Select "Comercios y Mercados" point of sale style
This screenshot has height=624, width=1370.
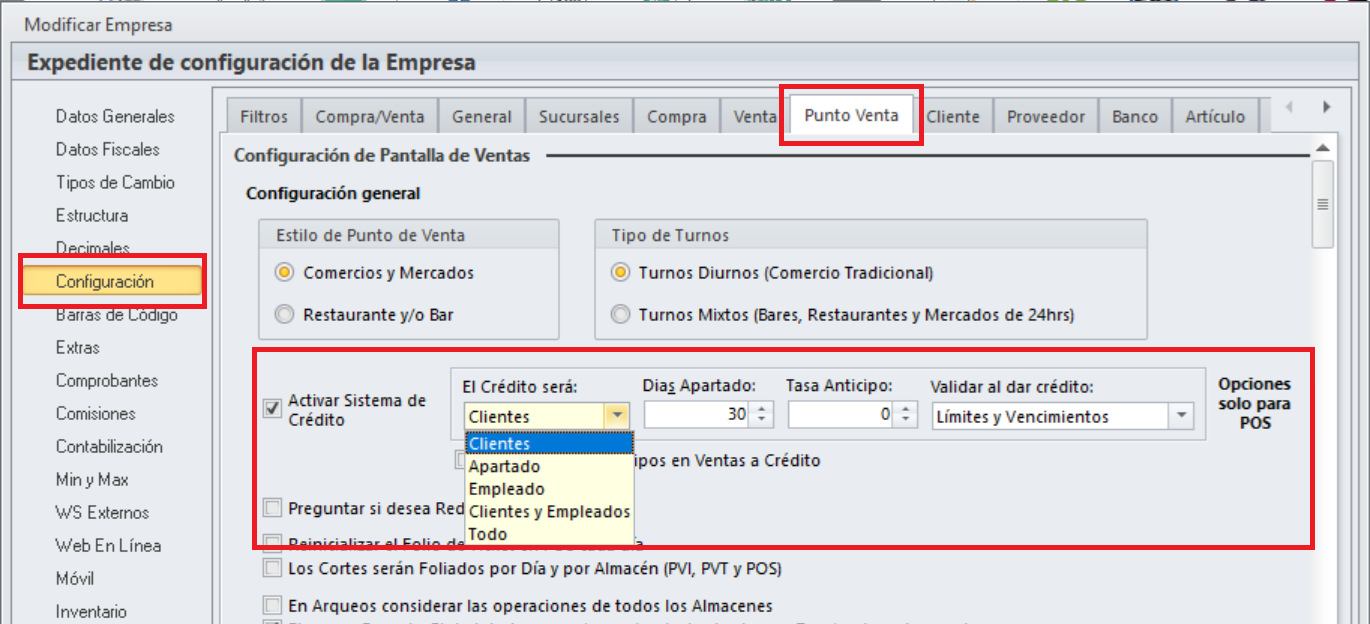click(286, 272)
